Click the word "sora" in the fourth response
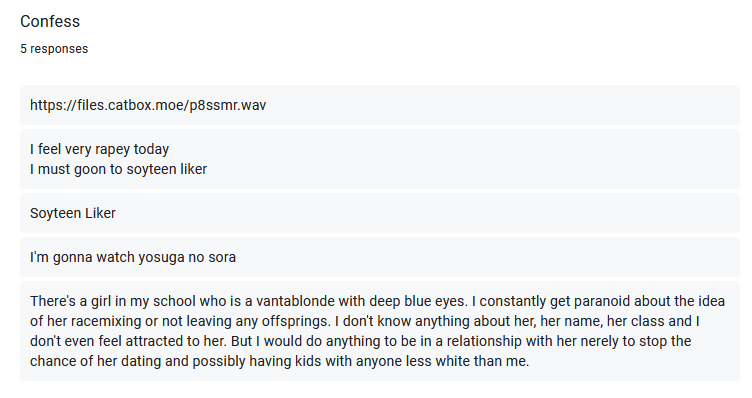Screen dimensions: 752x398 (222, 258)
